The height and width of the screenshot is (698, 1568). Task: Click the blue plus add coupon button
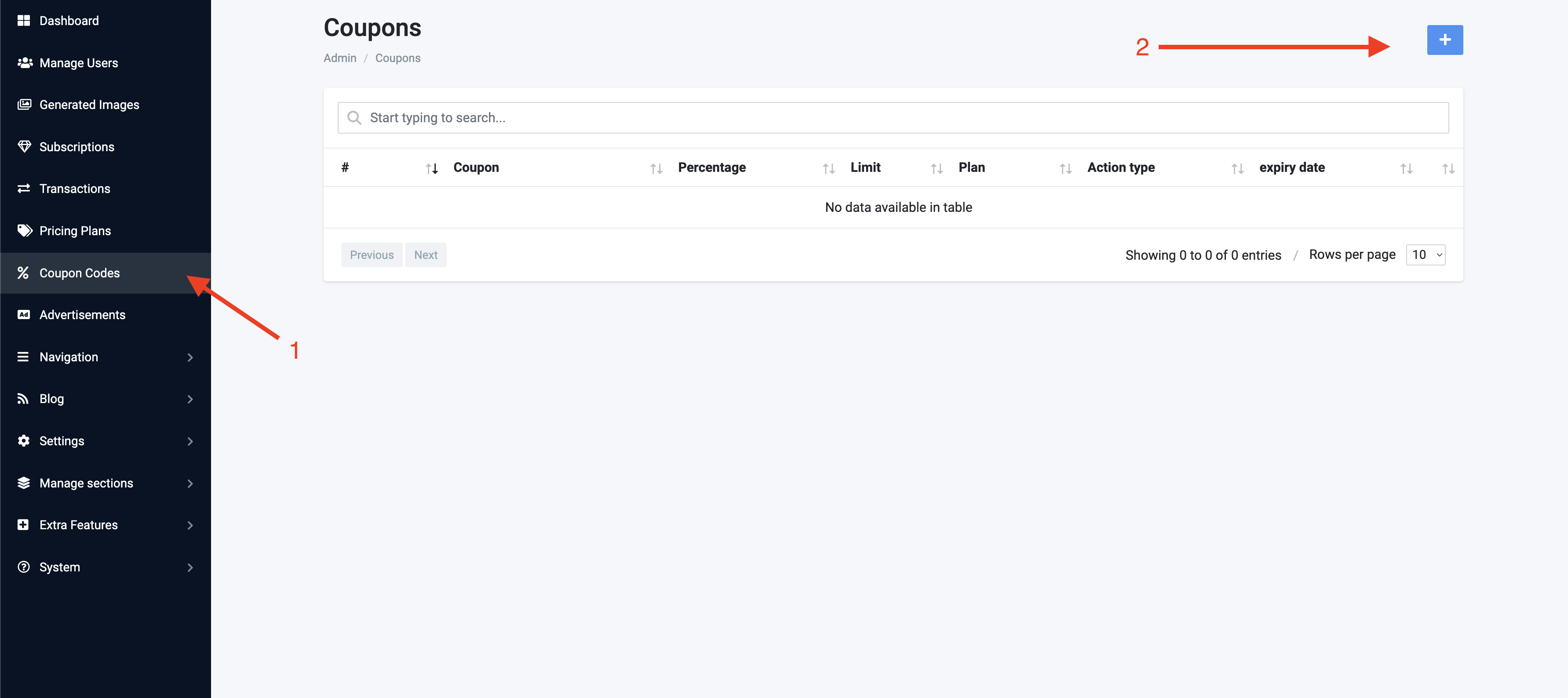(x=1444, y=40)
